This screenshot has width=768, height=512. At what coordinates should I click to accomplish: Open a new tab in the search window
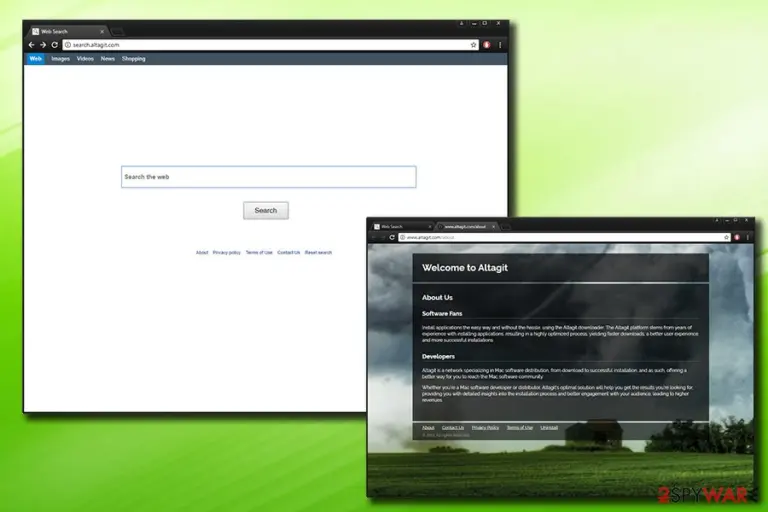[117, 32]
